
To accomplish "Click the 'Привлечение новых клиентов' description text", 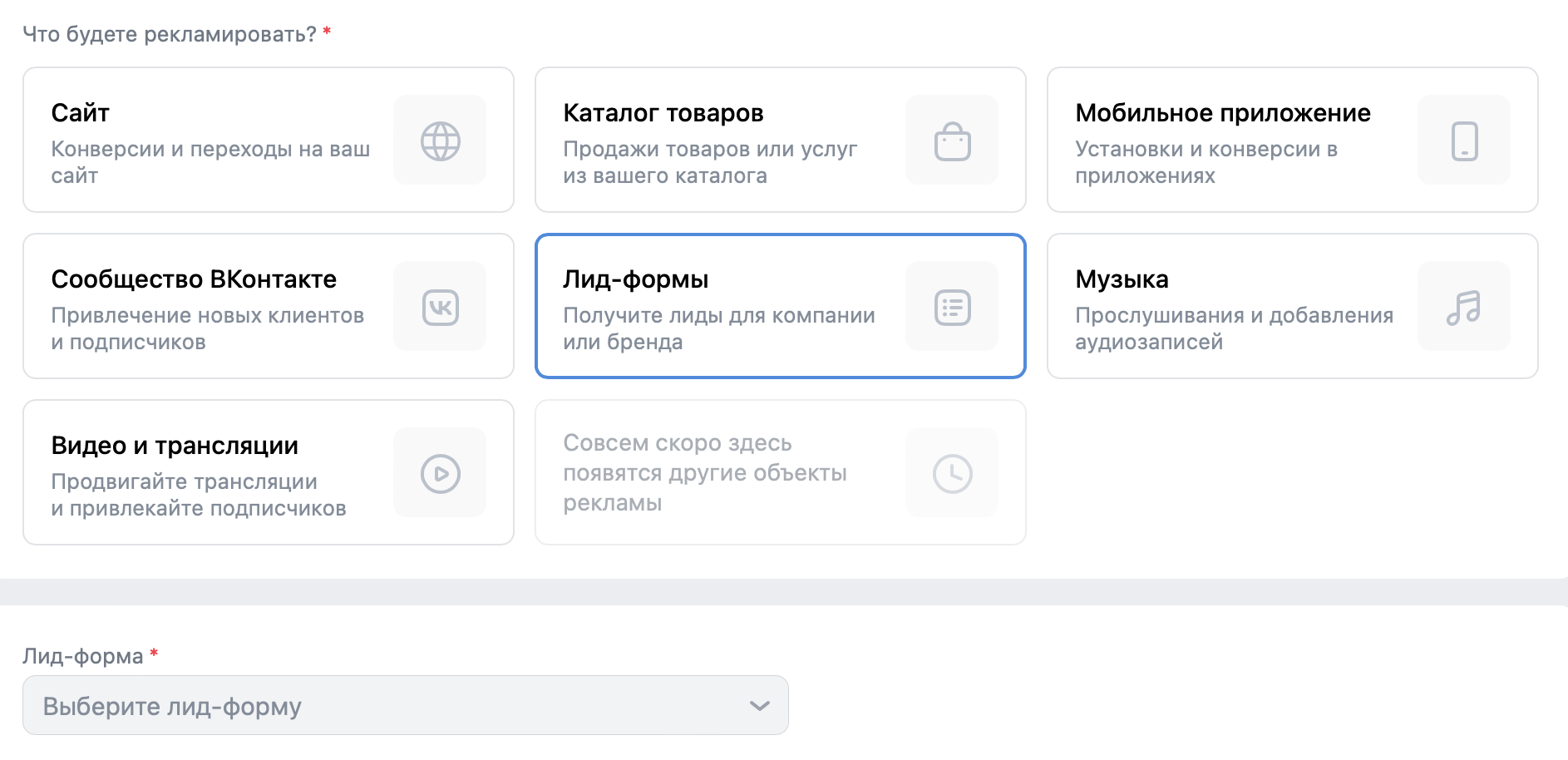I will pos(207,316).
